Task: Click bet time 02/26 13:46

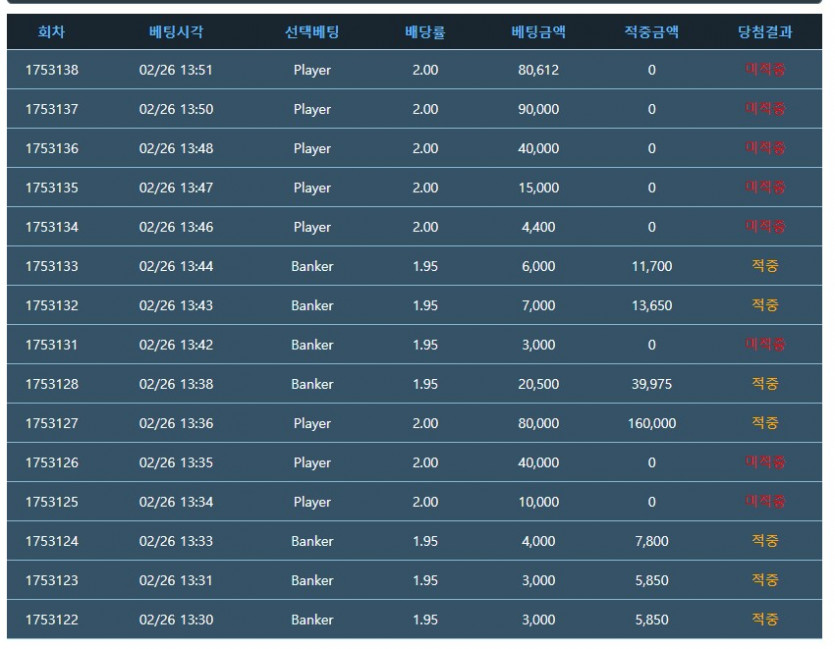Action: 176,227
